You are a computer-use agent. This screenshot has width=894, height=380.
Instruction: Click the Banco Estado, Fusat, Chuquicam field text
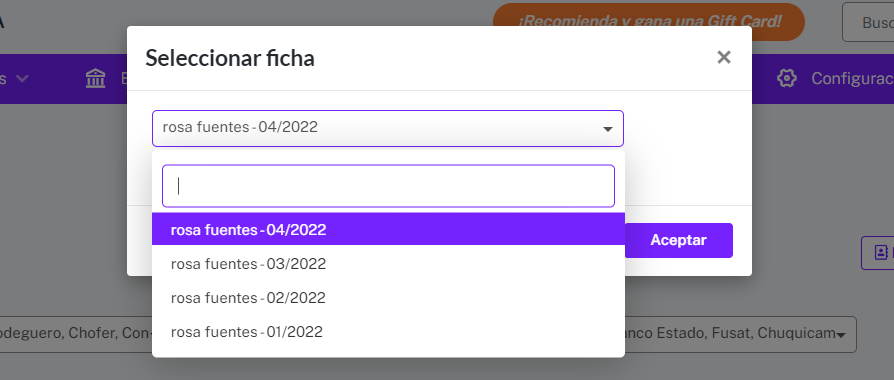[x=730, y=333]
